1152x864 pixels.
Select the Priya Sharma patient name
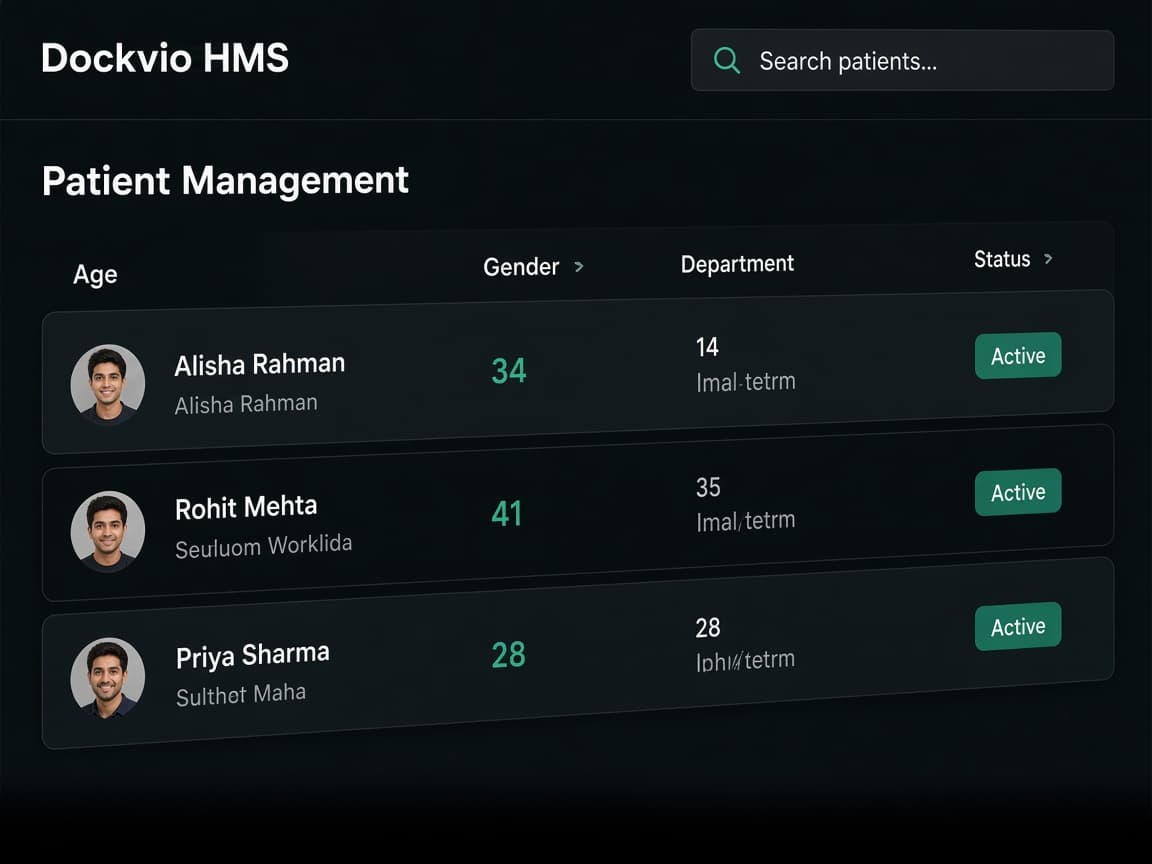(x=252, y=655)
